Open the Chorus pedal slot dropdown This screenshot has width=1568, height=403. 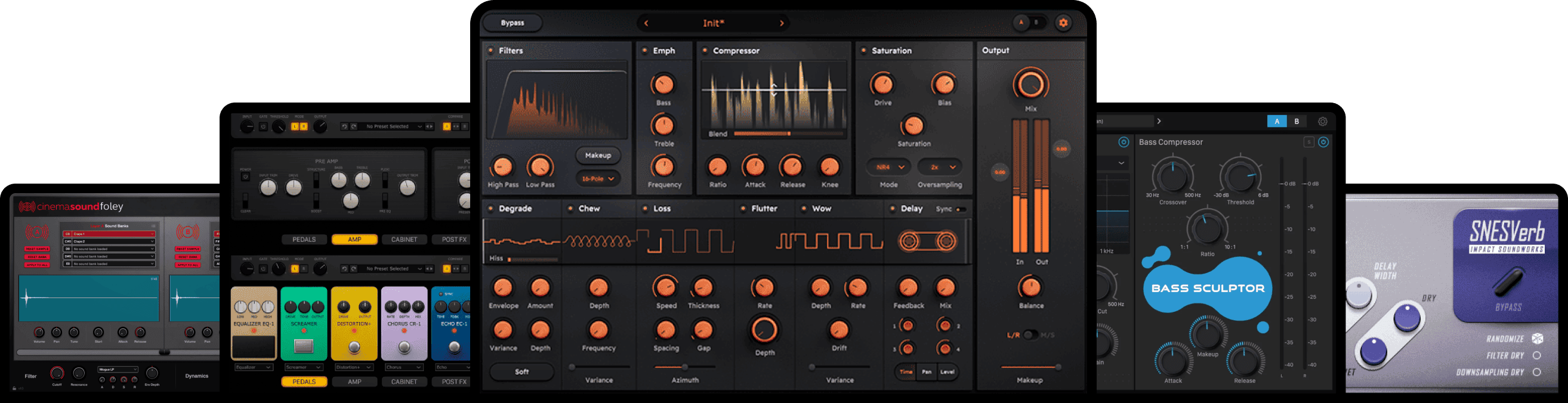[403, 367]
